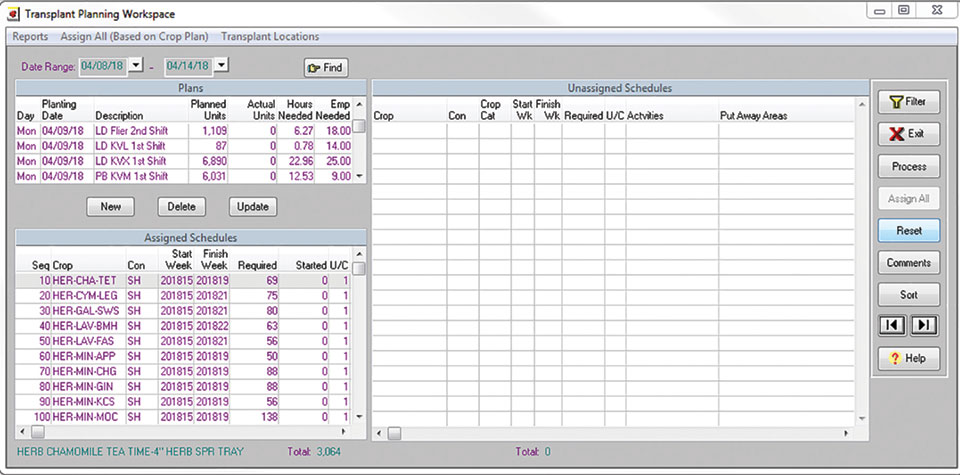Click Plans list scroll down arrow
Screen dimensions: 960x475
[359, 176]
